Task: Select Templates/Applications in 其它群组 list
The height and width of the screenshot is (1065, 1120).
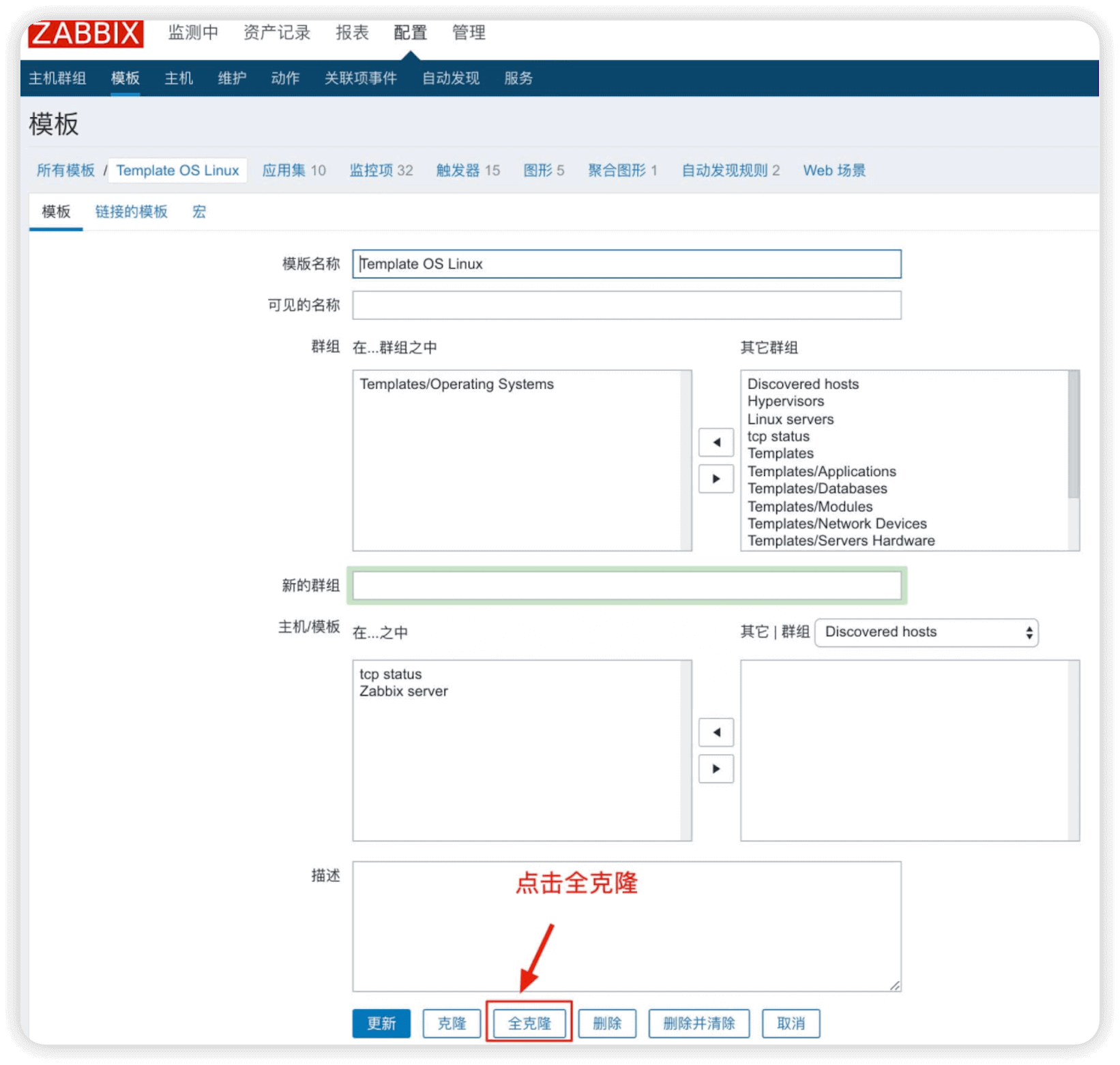Action: (822, 471)
